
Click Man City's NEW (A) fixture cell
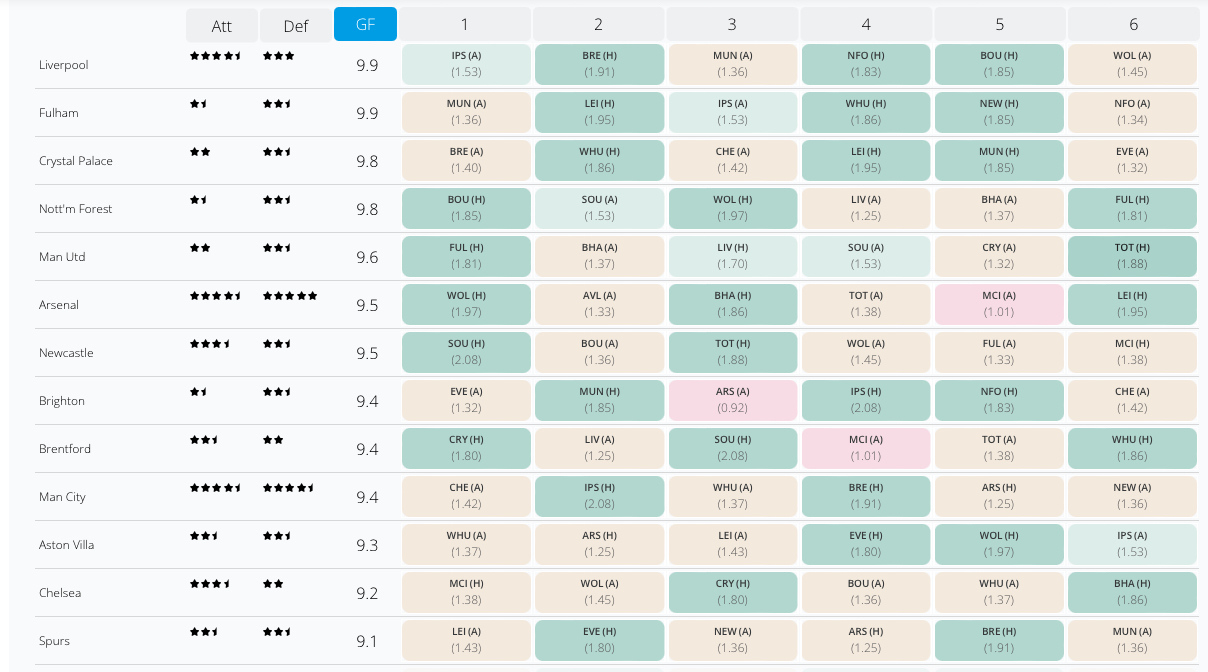coord(1133,496)
